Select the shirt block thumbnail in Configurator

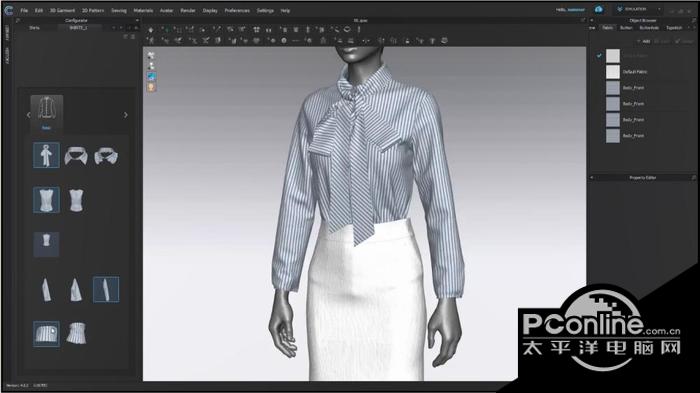46,113
